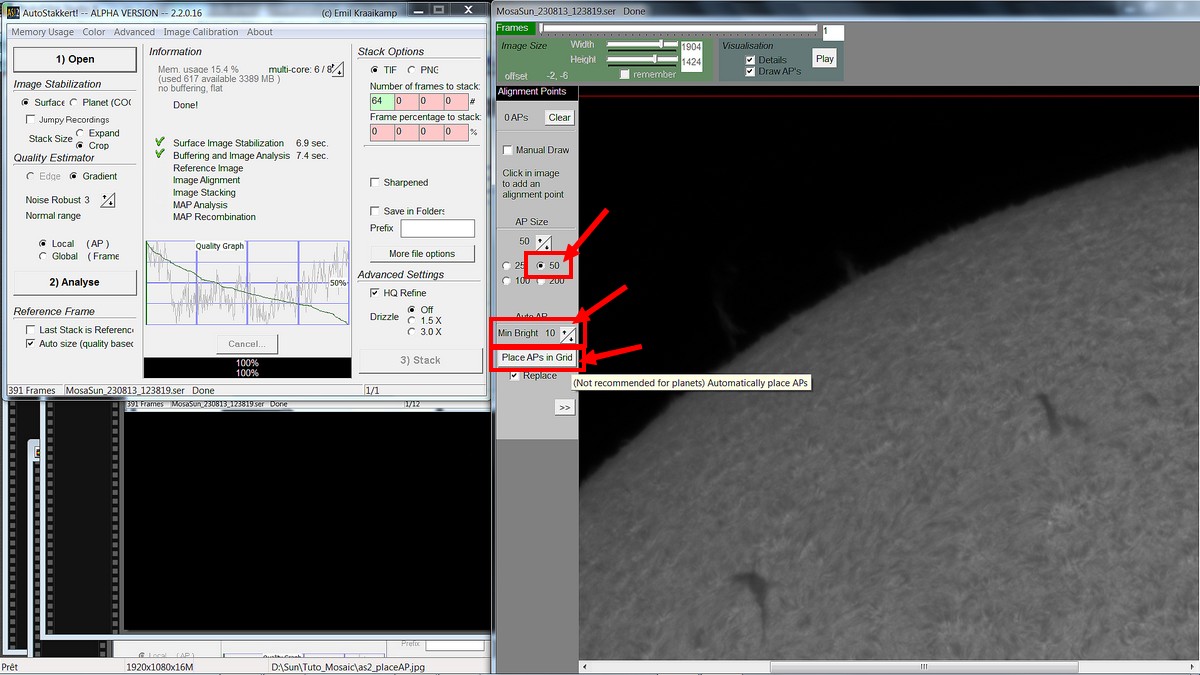Click the frame number field showing 1
Screen dimensions: 1200x675
(832, 32)
